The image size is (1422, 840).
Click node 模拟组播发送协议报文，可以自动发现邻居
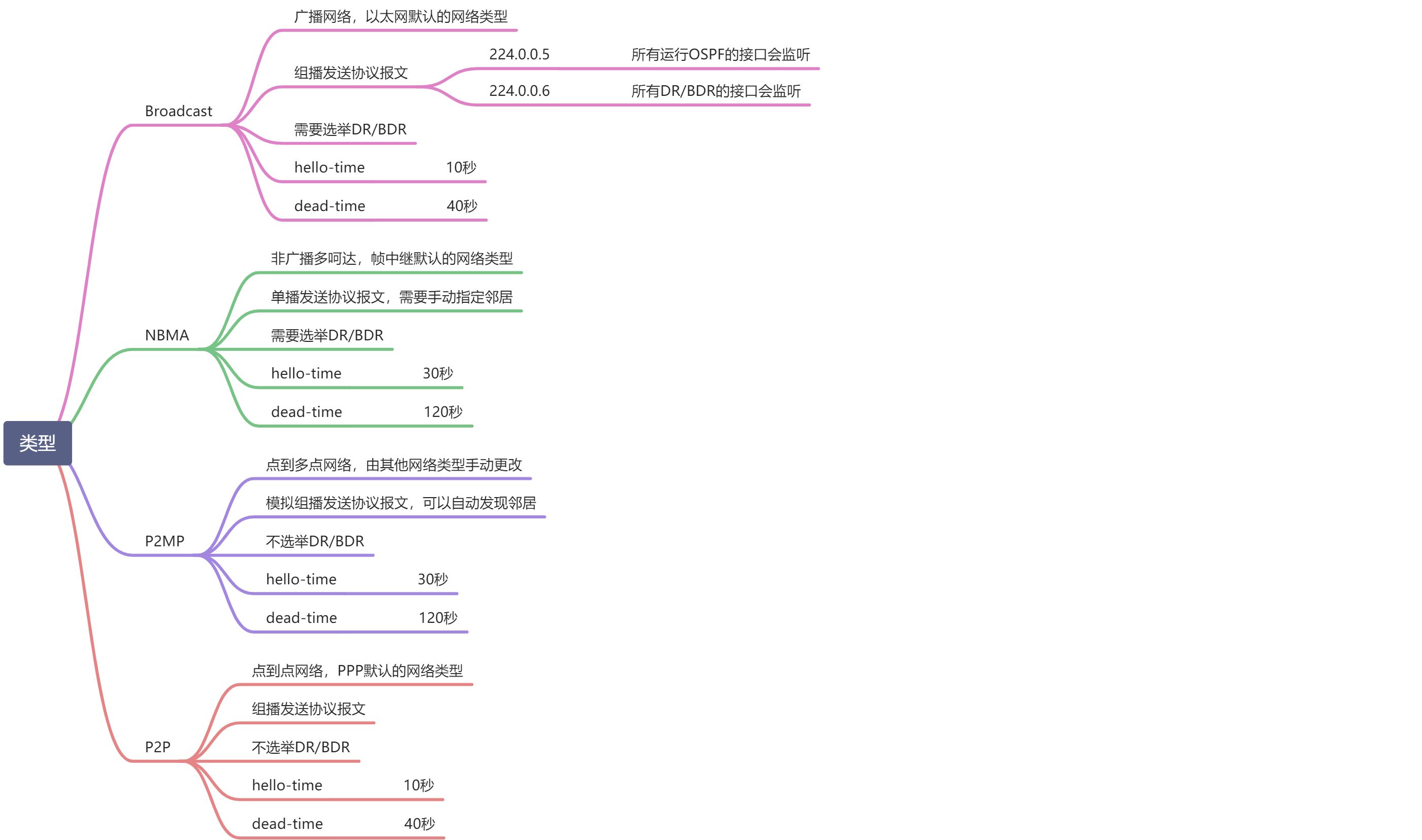click(x=401, y=503)
